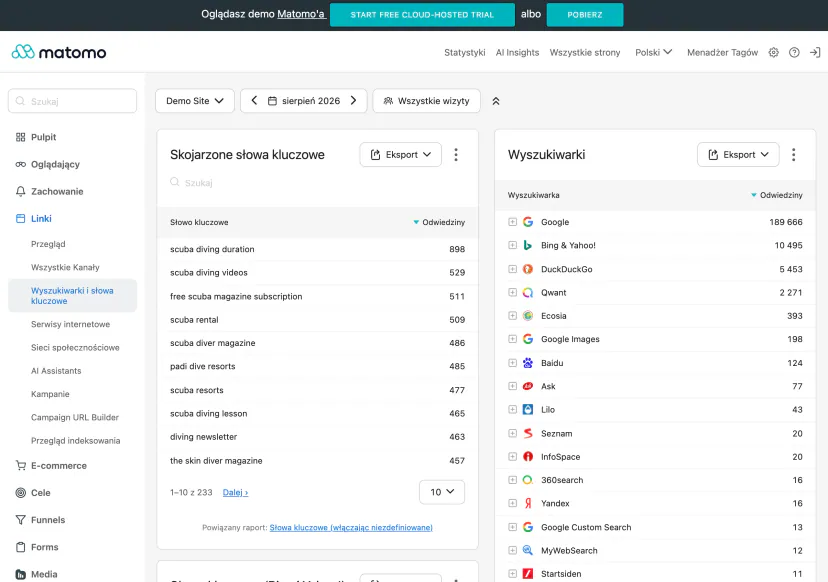Select Wszystkie Kanały submenu item
The height and width of the screenshot is (582, 828).
tap(65, 267)
